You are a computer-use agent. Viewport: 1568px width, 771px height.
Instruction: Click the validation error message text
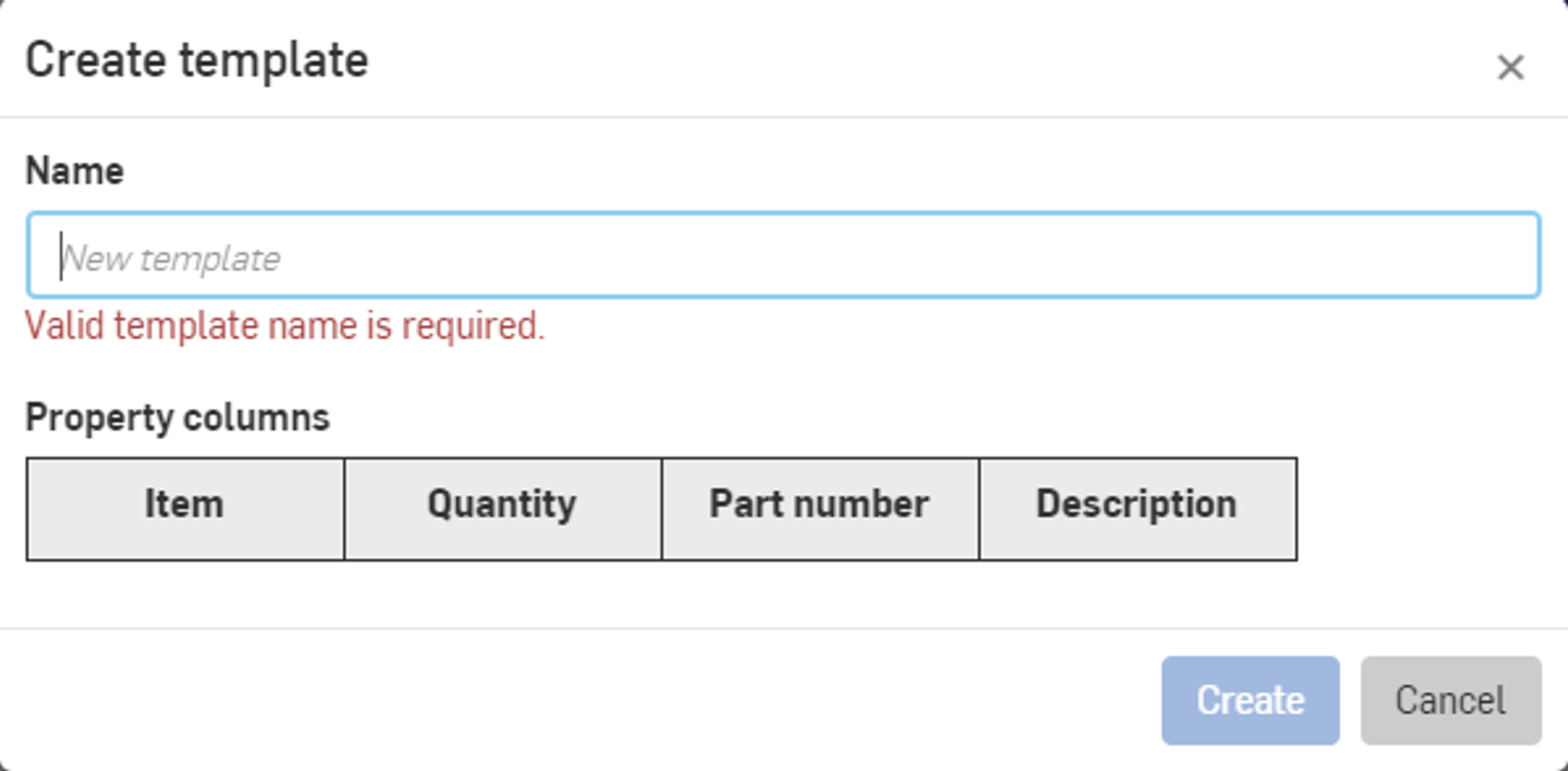point(286,325)
